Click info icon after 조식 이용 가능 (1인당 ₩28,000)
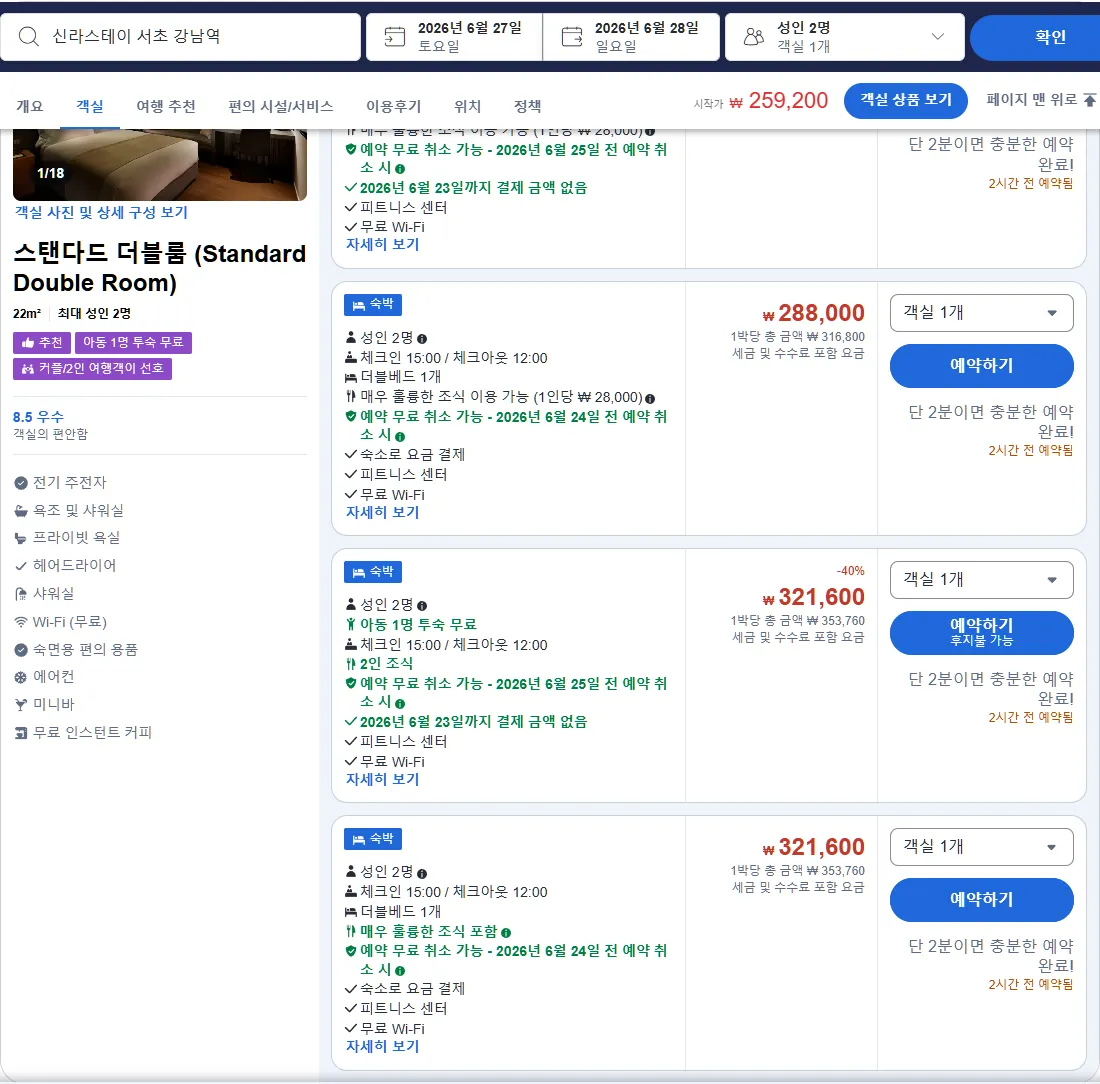This screenshot has width=1100, height=1084. pos(650,399)
